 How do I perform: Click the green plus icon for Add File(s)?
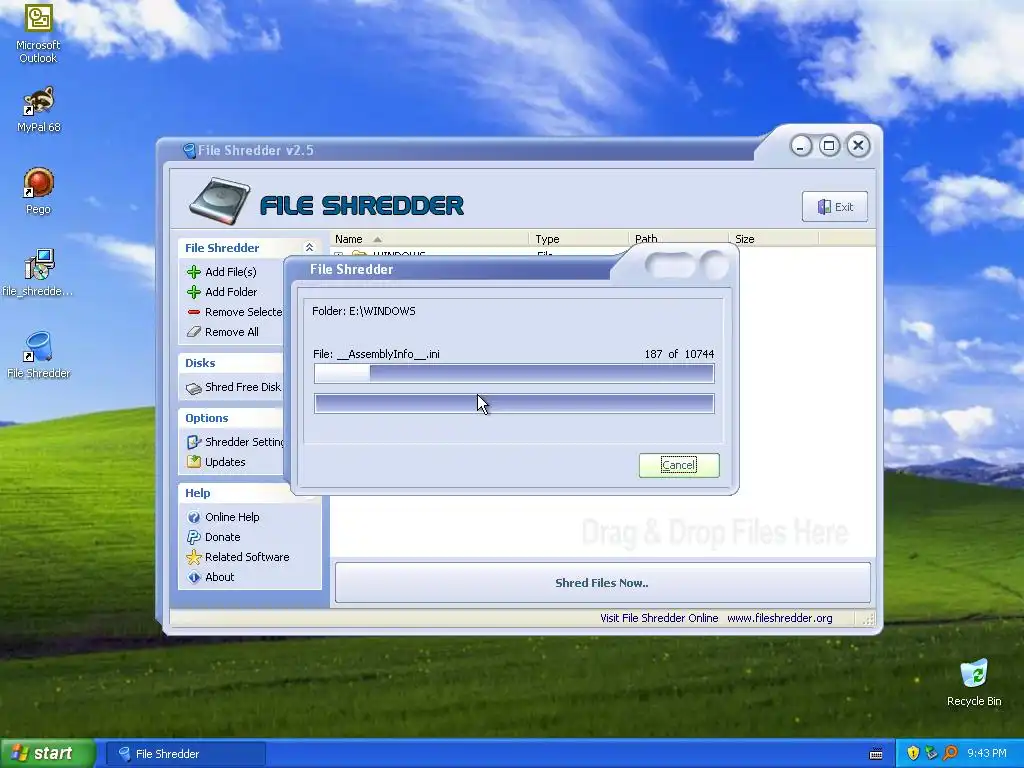pyautogui.click(x=194, y=272)
